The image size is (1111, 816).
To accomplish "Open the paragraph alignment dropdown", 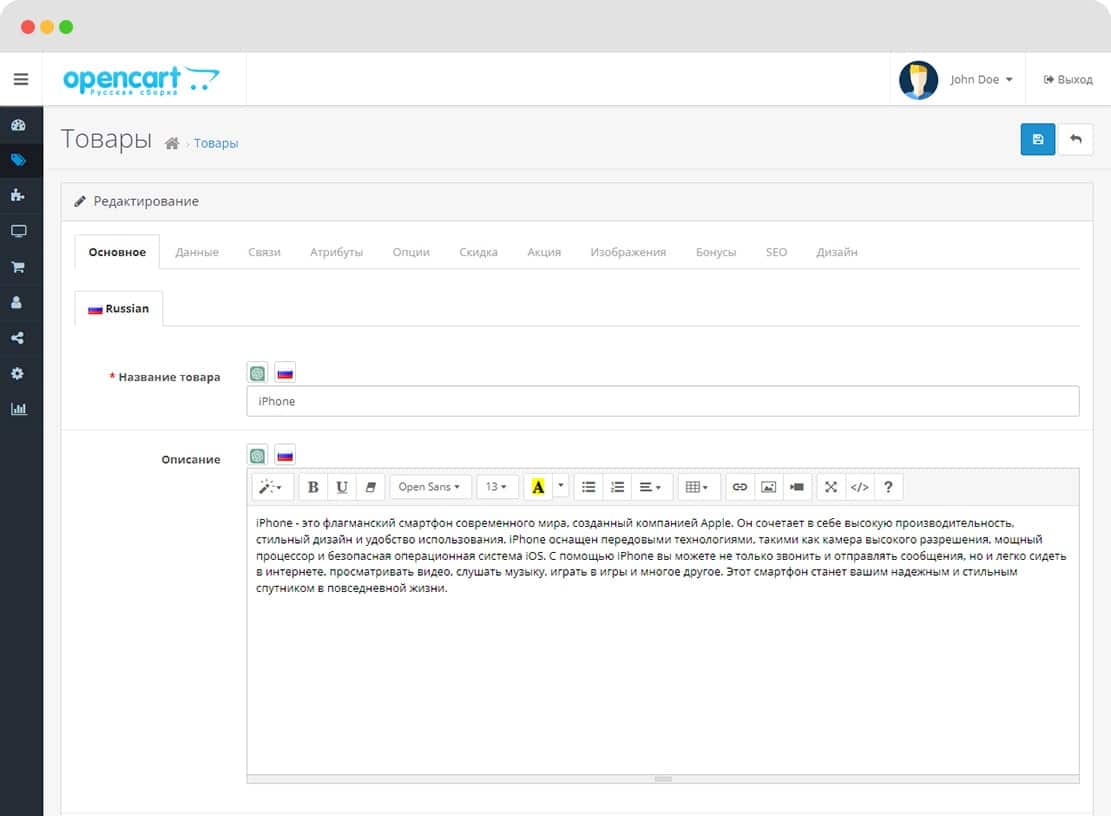I will 650,487.
